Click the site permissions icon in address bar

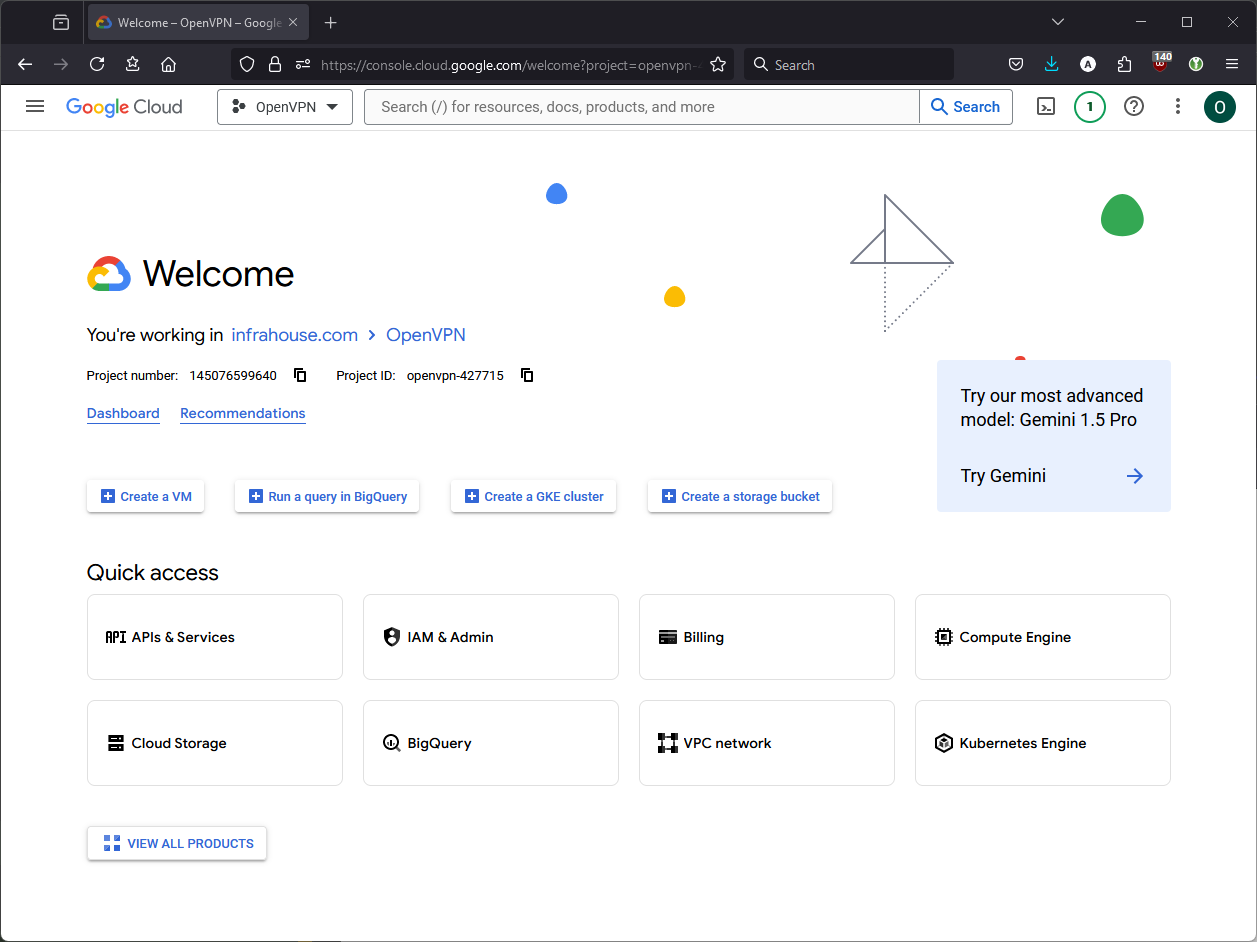pos(303,64)
